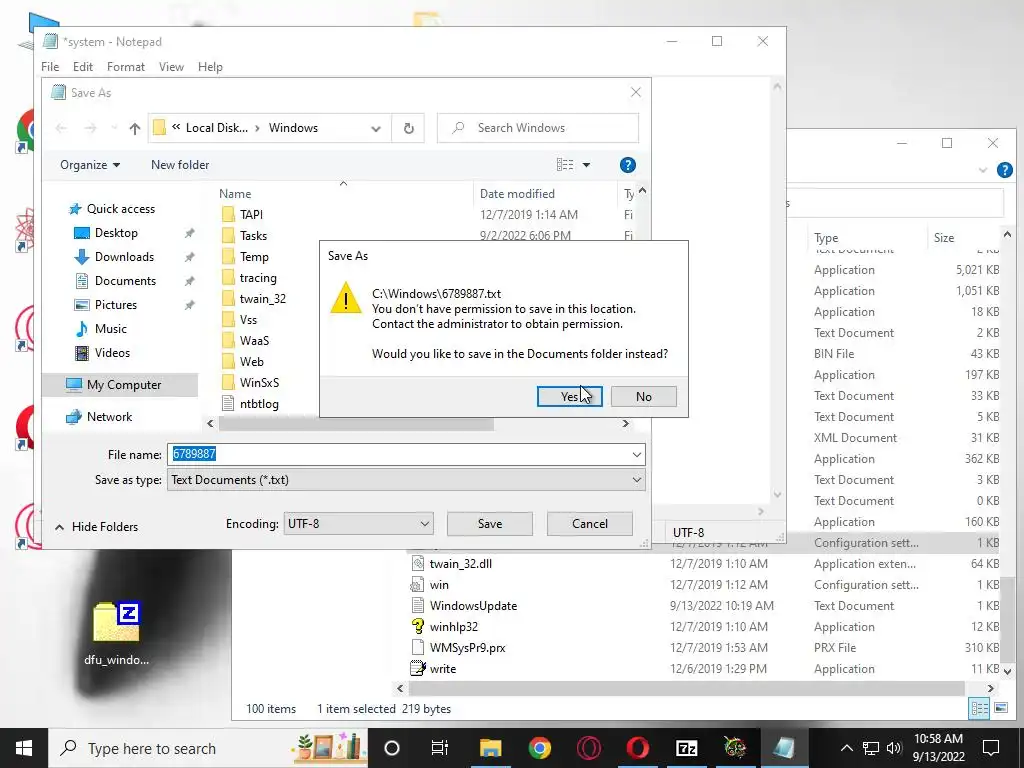Select the Temp folder
Viewport: 1024px width, 768px height.
254,257
